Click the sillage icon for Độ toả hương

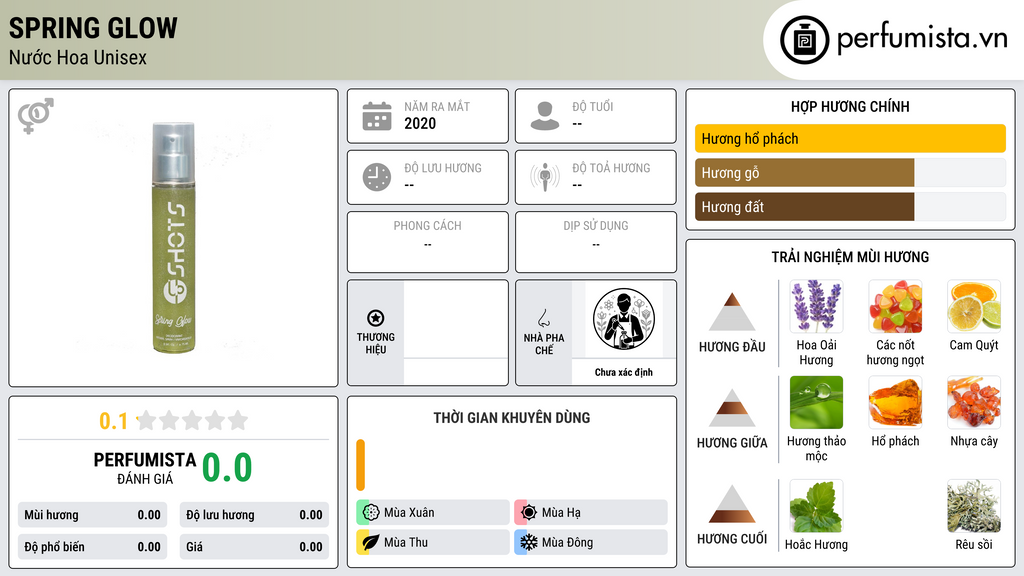tap(545, 177)
